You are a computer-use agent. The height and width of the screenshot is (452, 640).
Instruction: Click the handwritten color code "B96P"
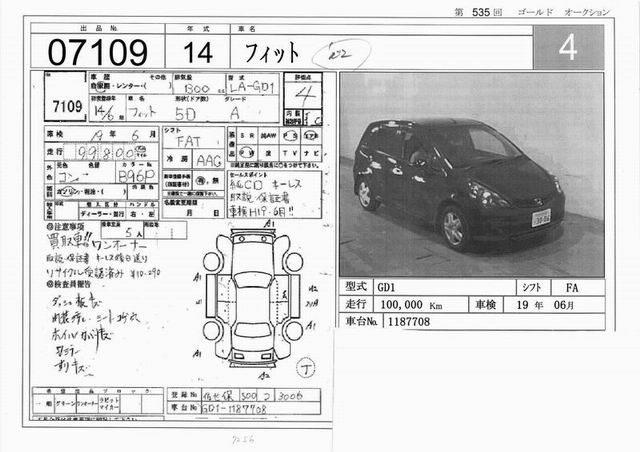pos(136,176)
